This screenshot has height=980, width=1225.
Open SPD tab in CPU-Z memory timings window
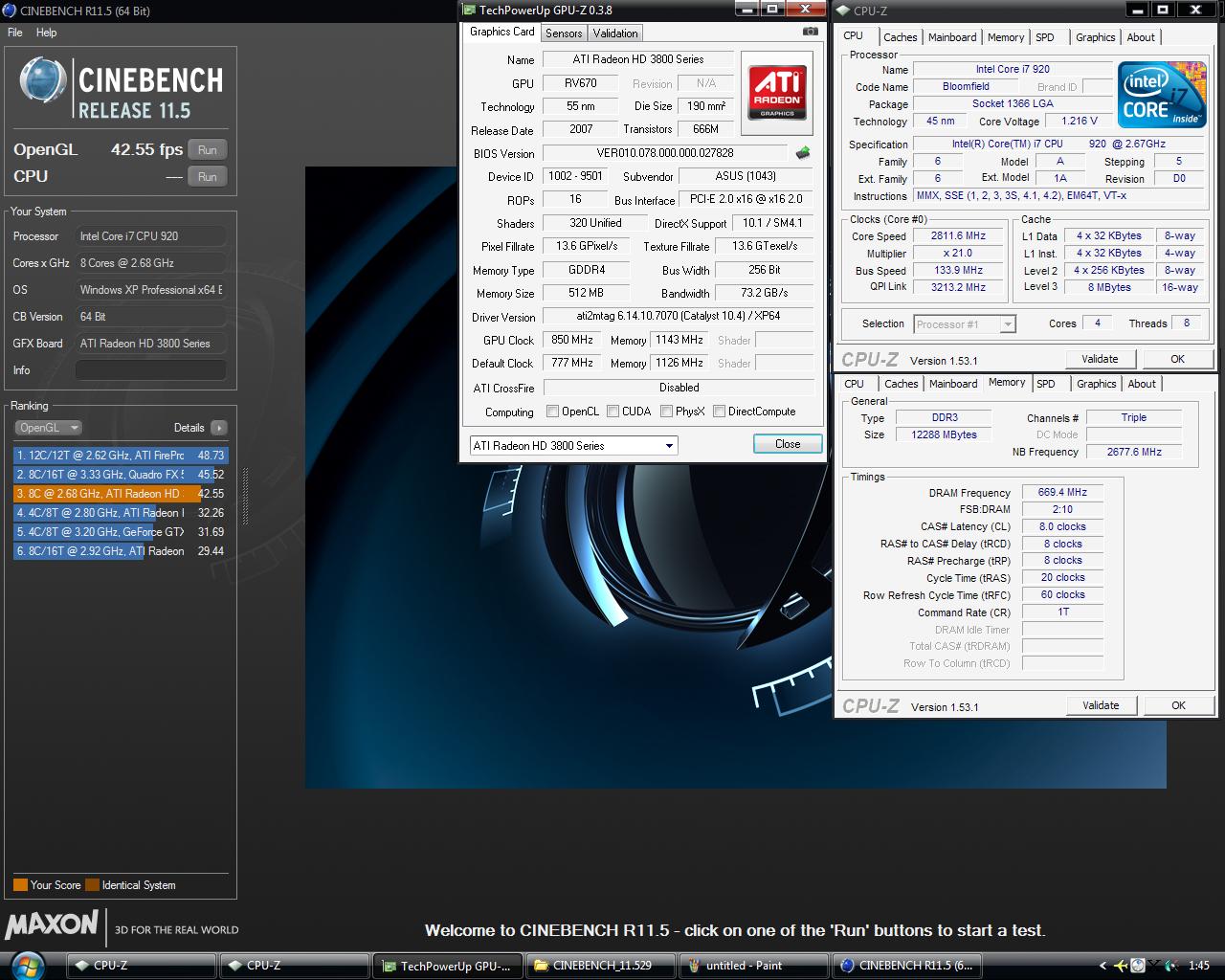pos(1046,384)
